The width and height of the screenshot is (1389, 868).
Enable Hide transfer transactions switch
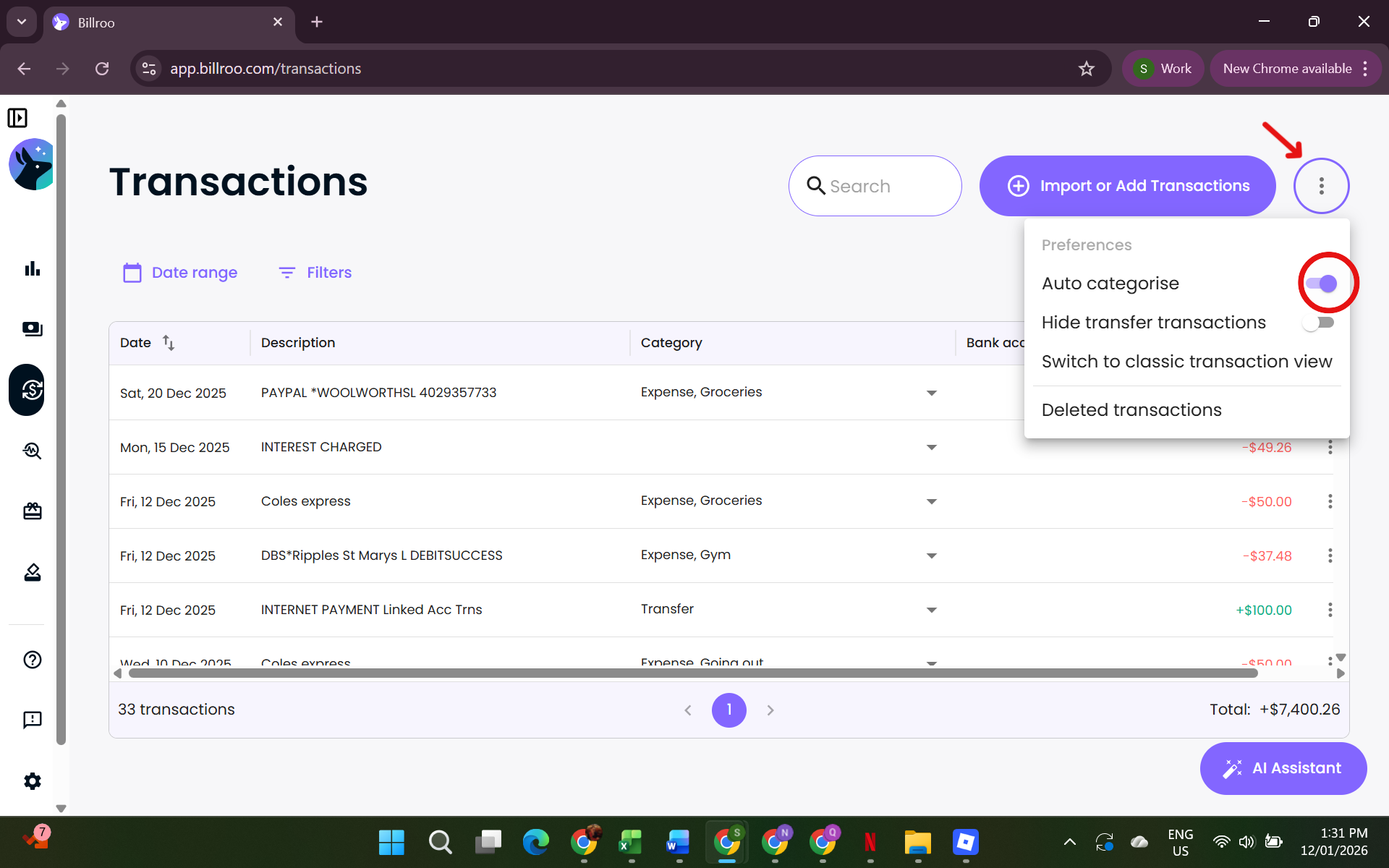[x=1318, y=323]
